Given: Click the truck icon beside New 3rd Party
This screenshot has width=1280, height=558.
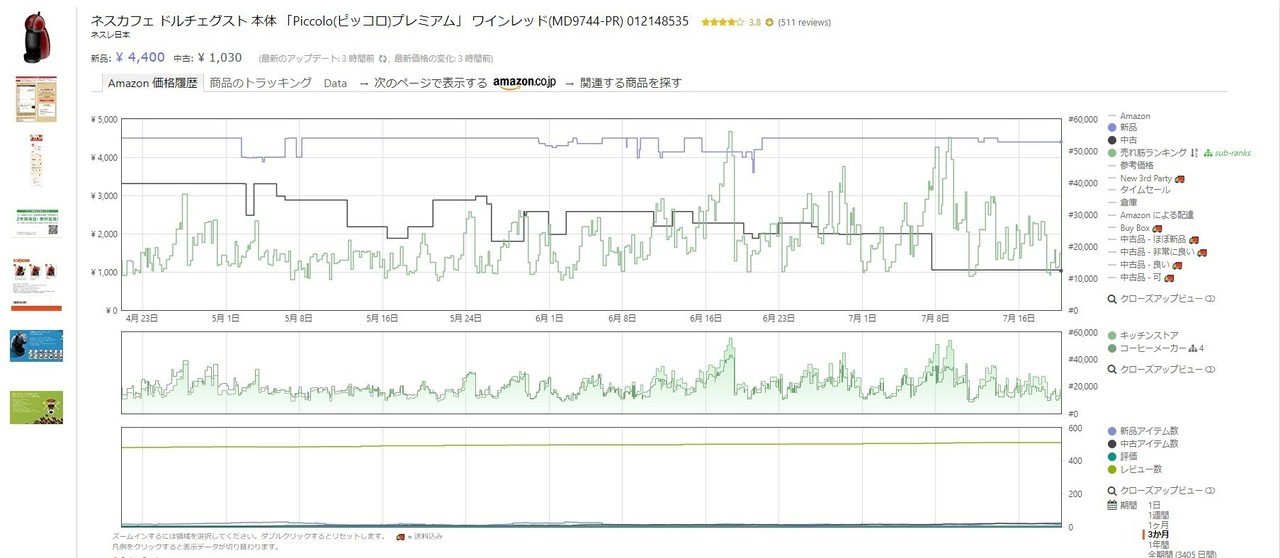Looking at the screenshot, I should [1180, 178].
